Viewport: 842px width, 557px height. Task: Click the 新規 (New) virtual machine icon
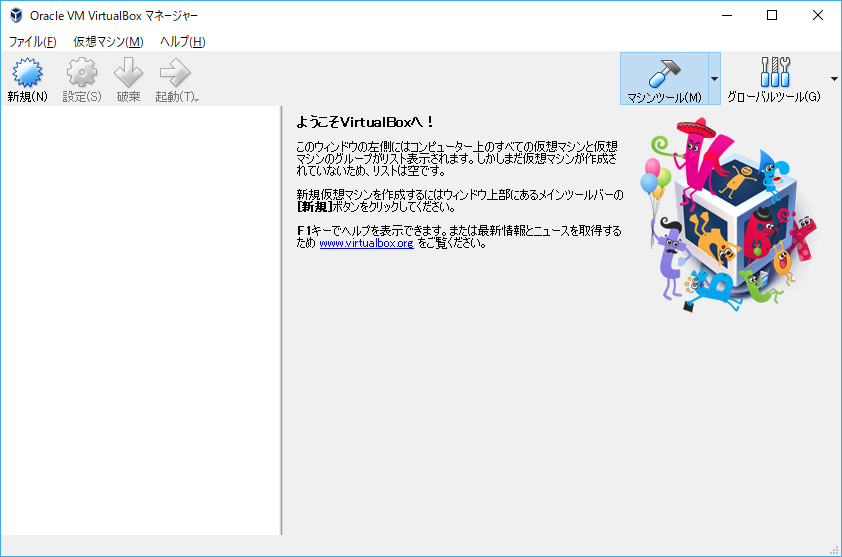(x=27, y=73)
